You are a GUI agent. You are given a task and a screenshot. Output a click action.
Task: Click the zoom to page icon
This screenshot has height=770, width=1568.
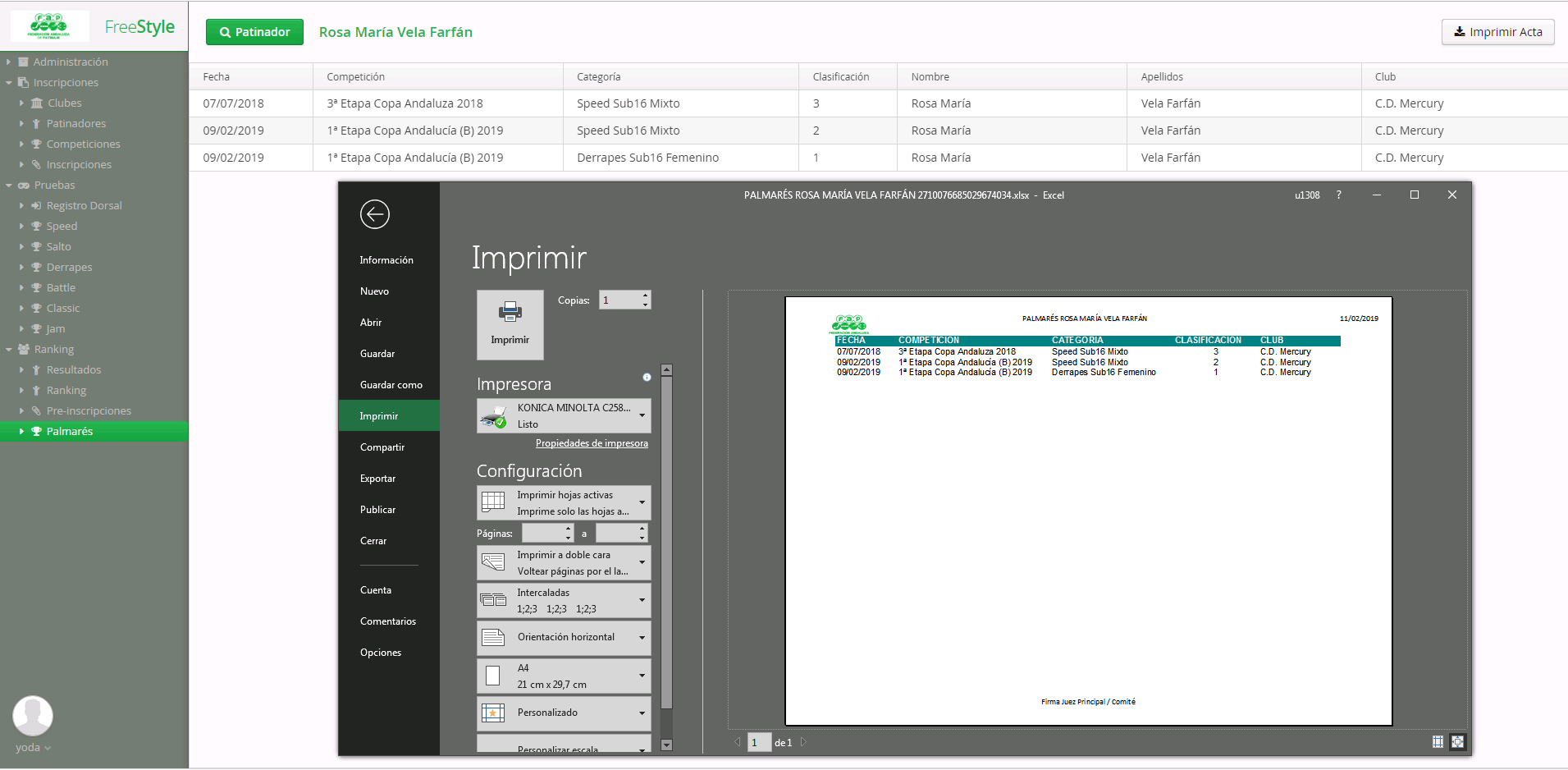1457,742
